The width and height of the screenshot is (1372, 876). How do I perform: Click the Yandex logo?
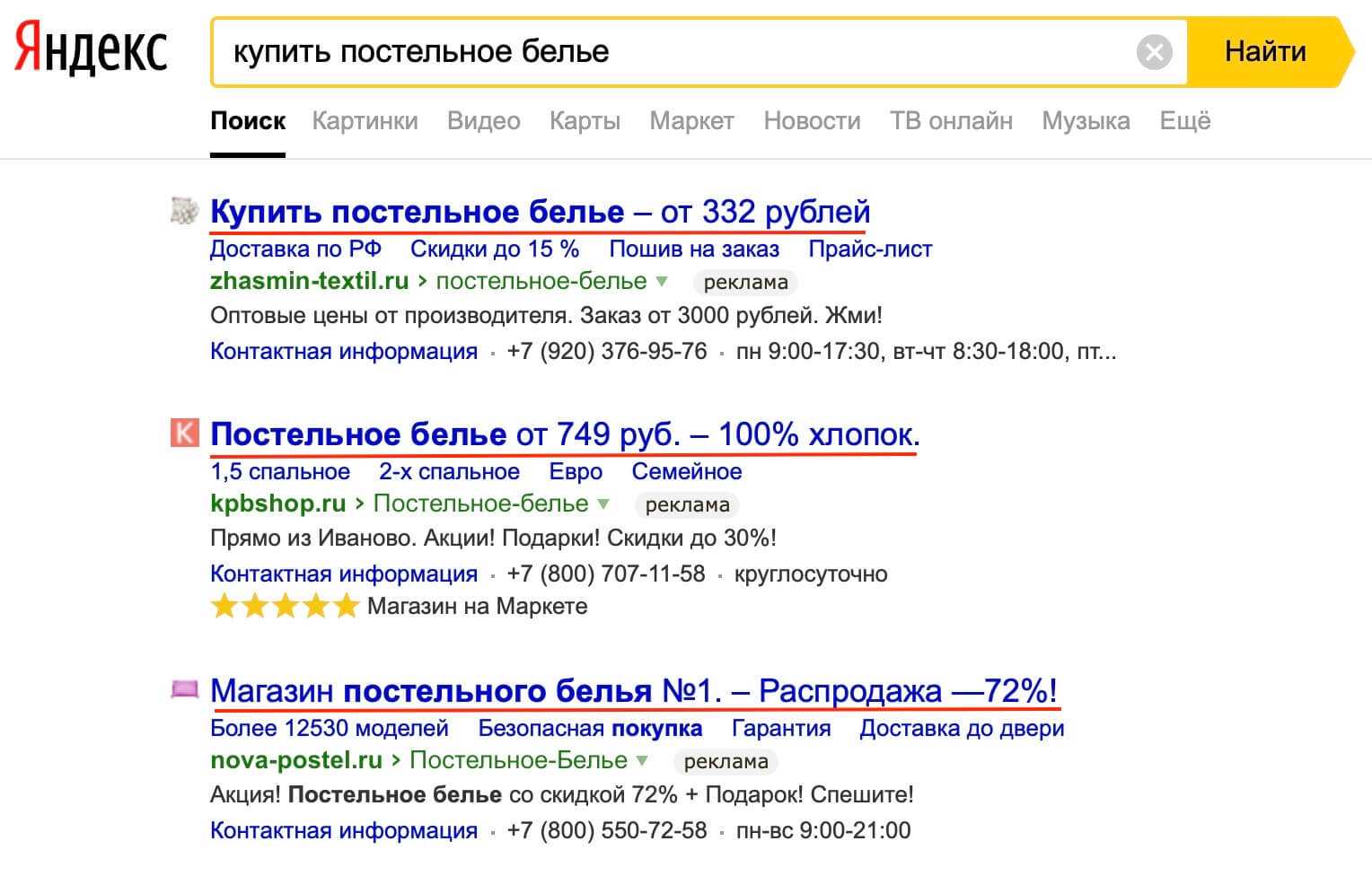(91, 49)
